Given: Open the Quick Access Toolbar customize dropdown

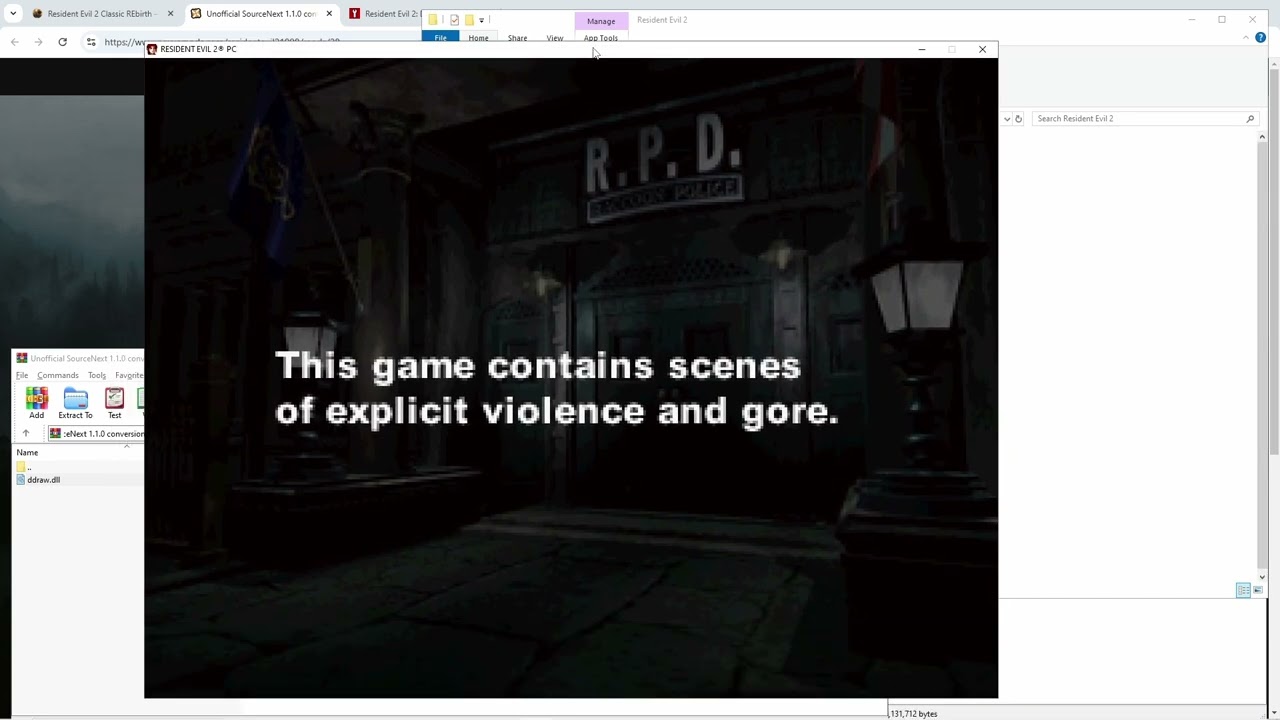Looking at the screenshot, I should tap(482, 20).
